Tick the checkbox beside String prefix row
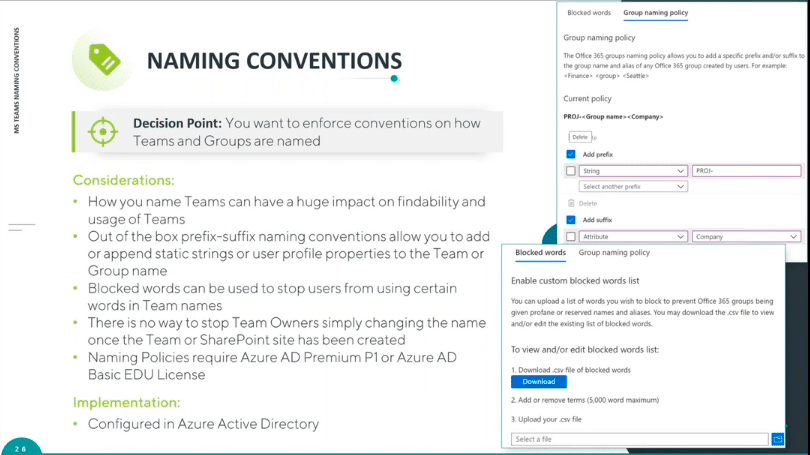 point(571,171)
